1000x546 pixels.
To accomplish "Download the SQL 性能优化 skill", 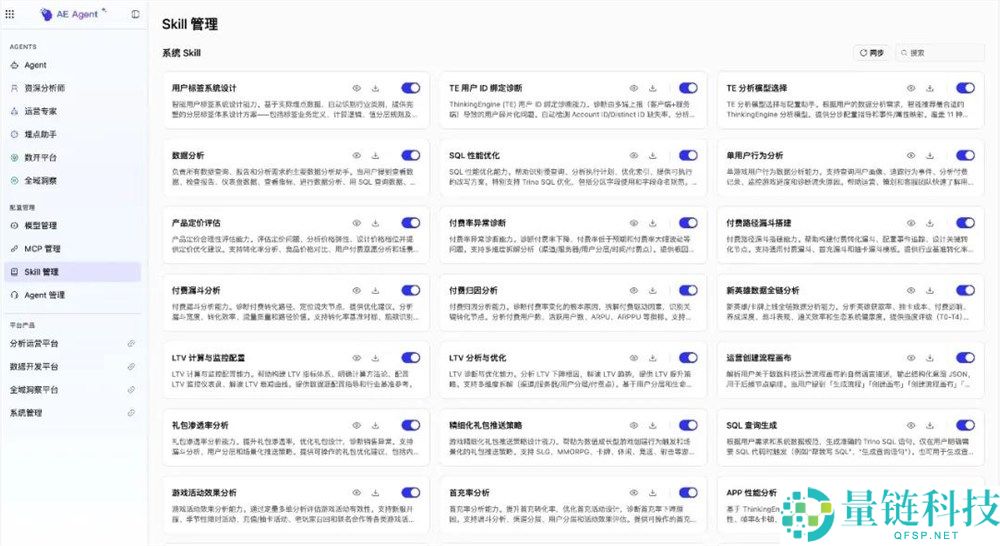I will point(652,156).
